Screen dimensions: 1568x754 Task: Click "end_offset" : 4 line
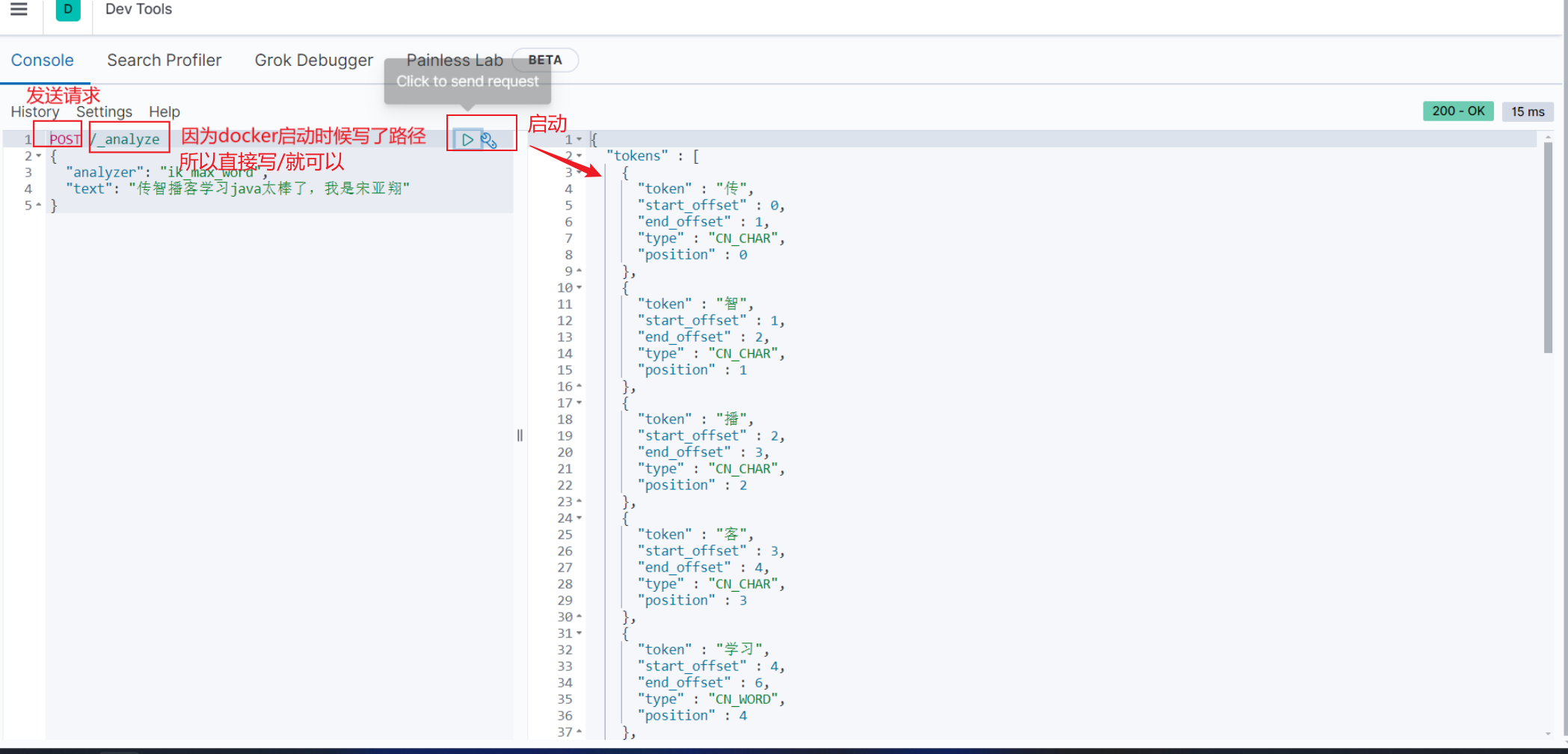tap(704, 568)
